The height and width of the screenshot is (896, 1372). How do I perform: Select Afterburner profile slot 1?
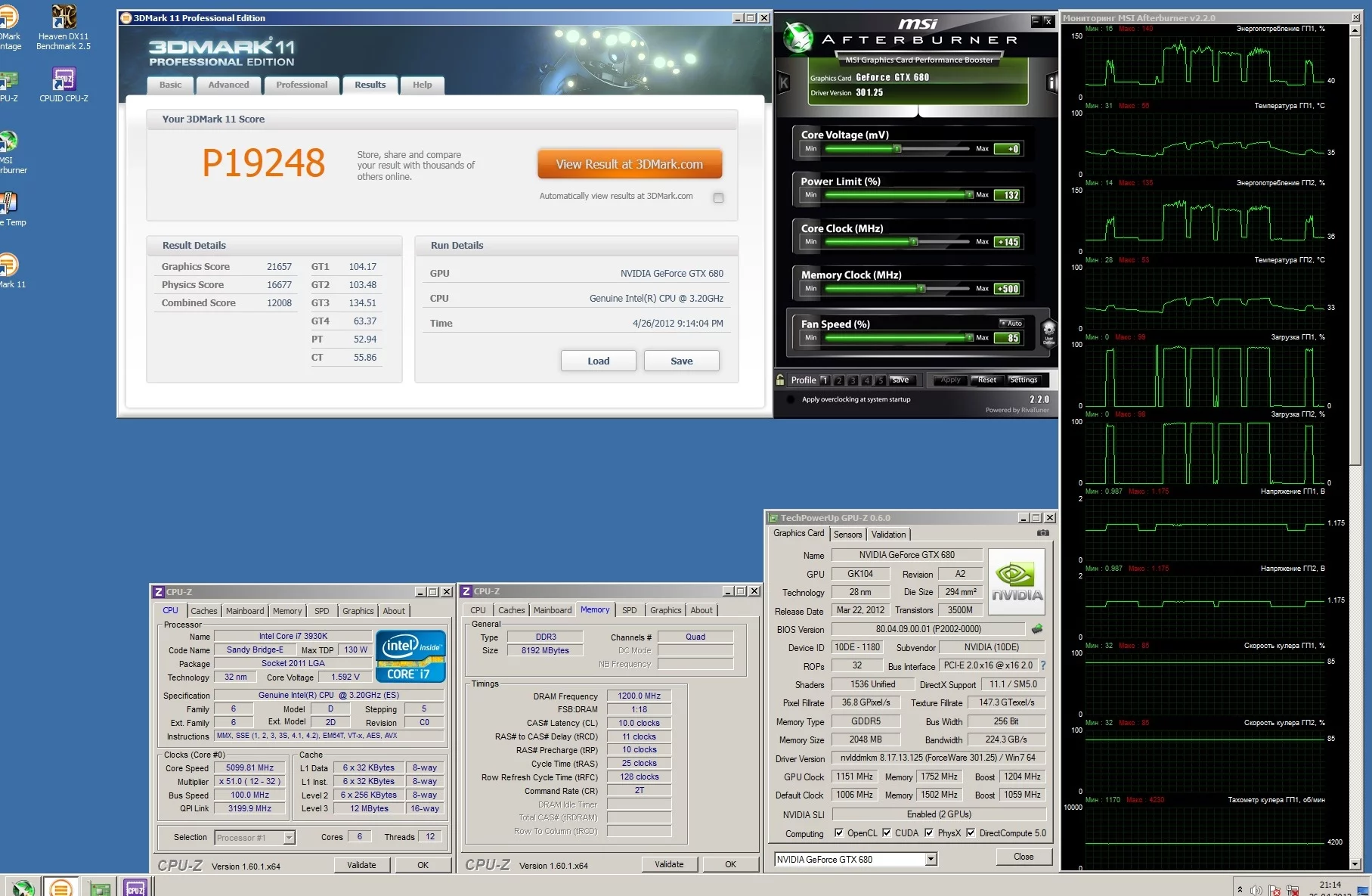tap(824, 380)
